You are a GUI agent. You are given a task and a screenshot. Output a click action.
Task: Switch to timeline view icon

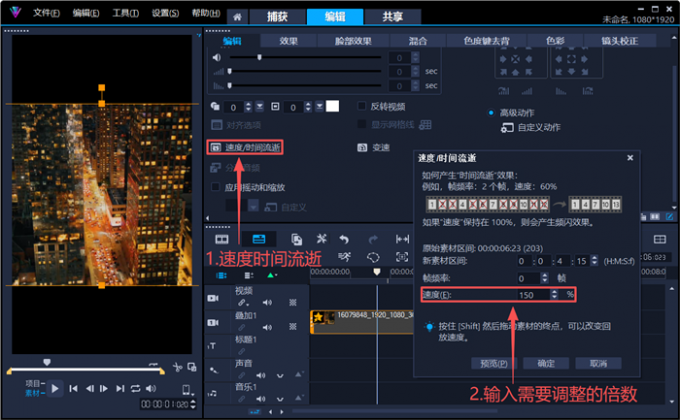coord(259,239)
